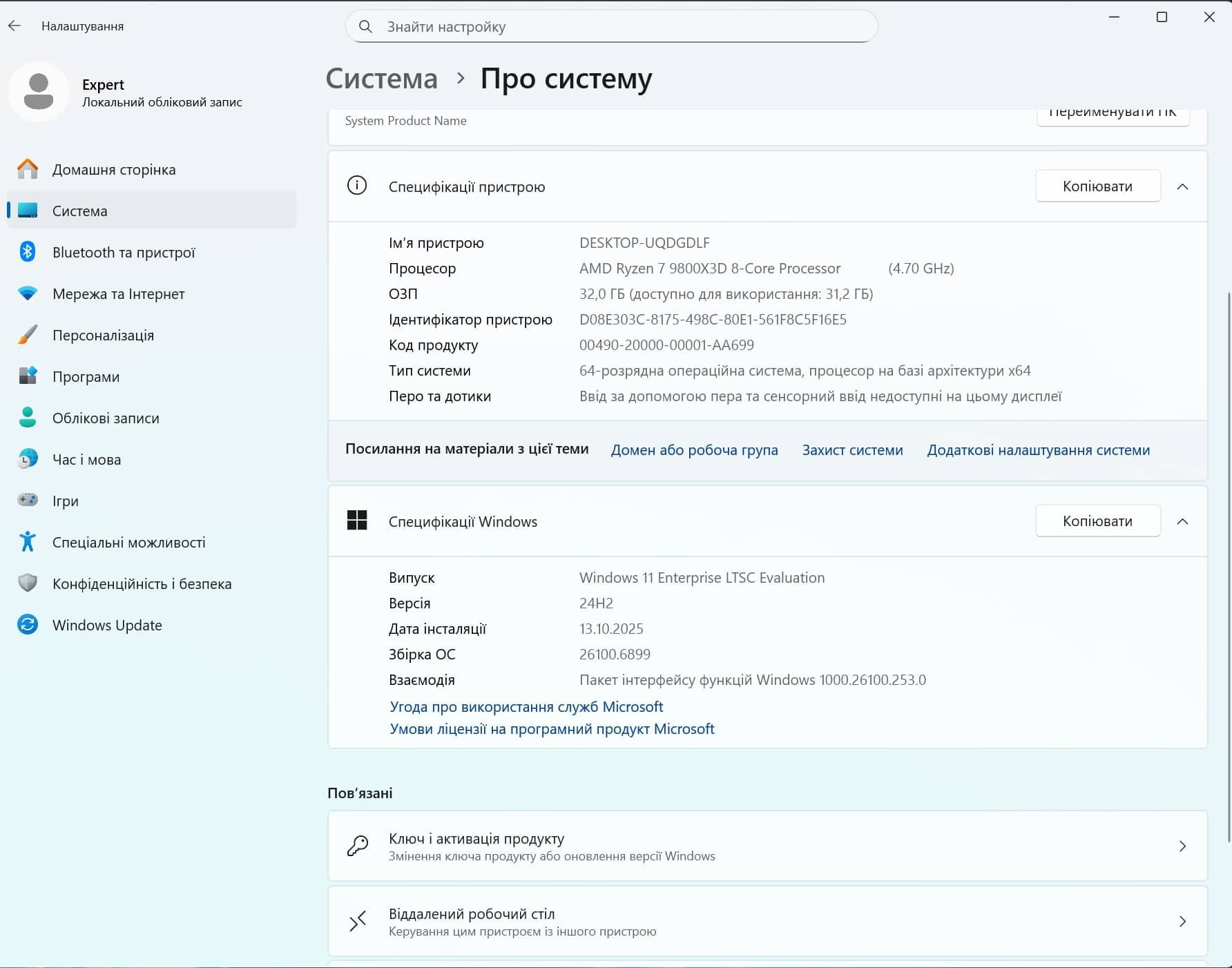Open Remote Desktop settings row

coord(767,921)
